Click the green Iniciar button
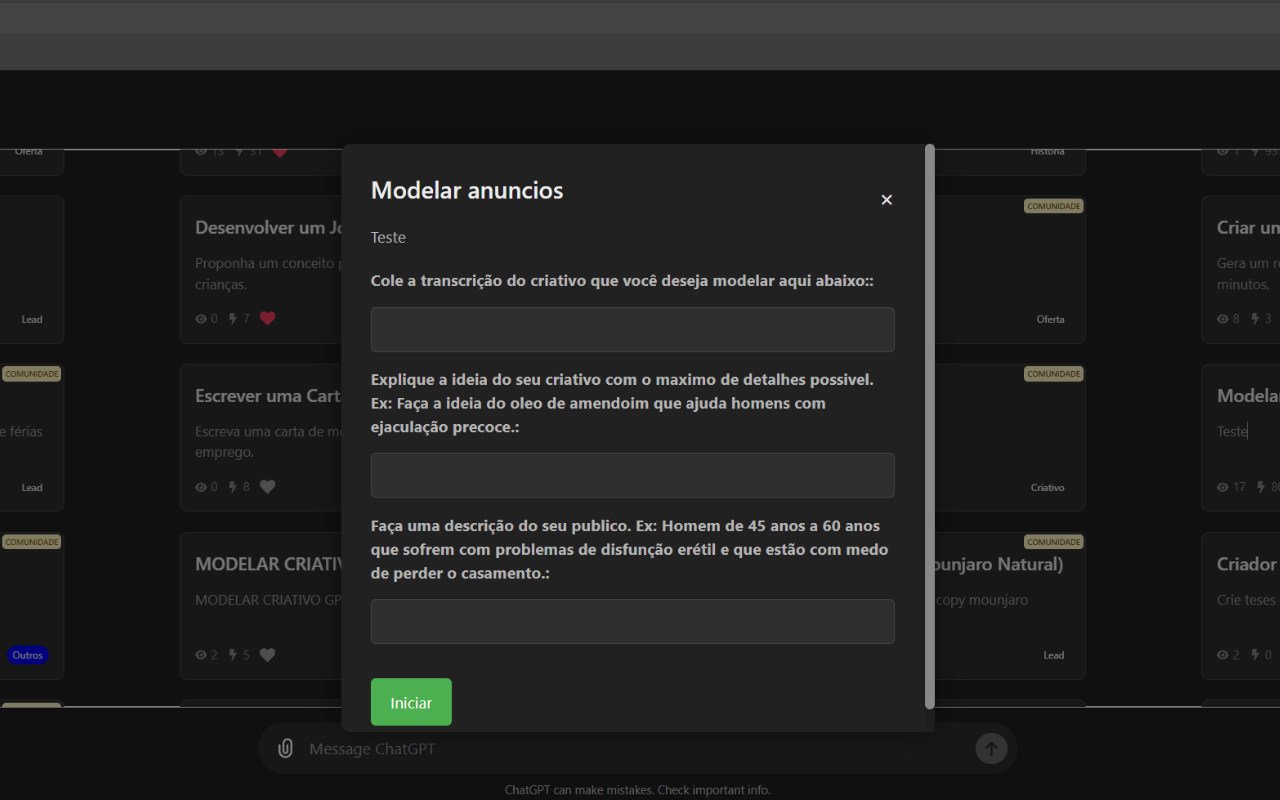Viewport: 1280px width, 800px height. (411, 702)
